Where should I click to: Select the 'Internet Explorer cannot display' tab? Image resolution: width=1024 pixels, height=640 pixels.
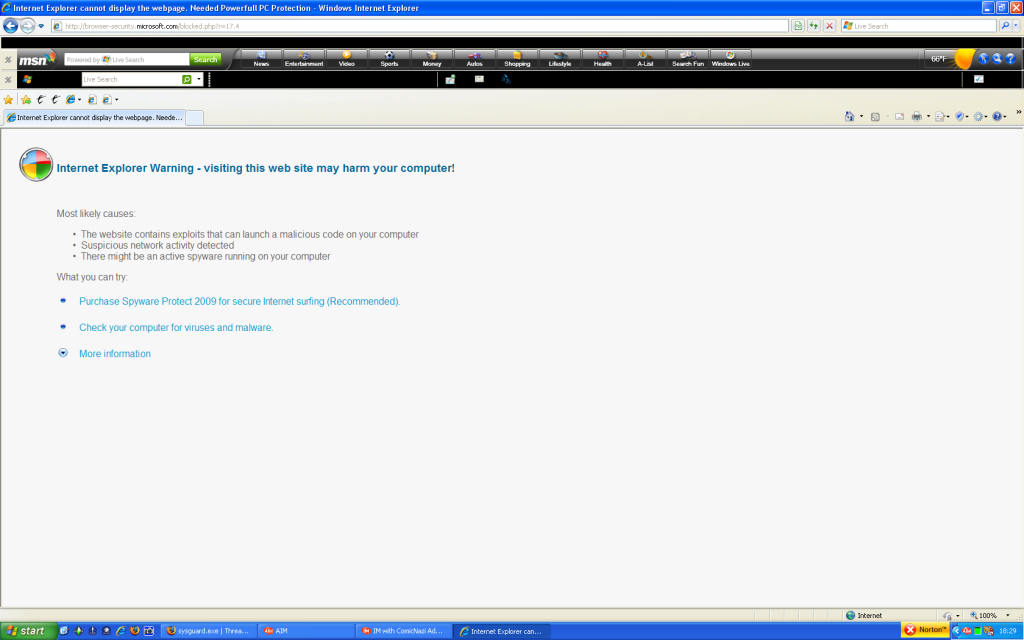click(x=94, y=118)
